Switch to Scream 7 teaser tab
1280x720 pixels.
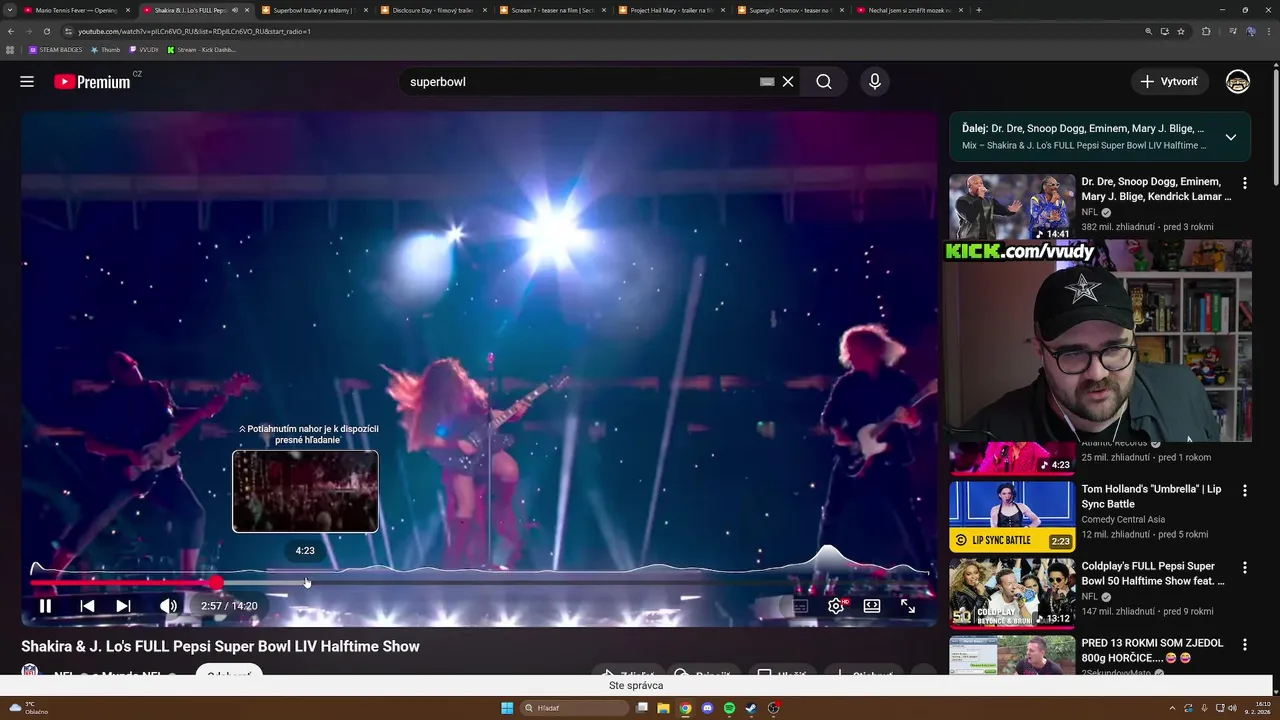click(x=552, y=10)
